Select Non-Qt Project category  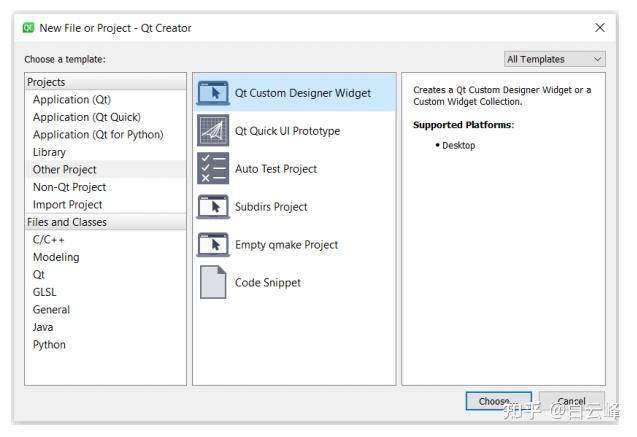[x=70, y=187]
